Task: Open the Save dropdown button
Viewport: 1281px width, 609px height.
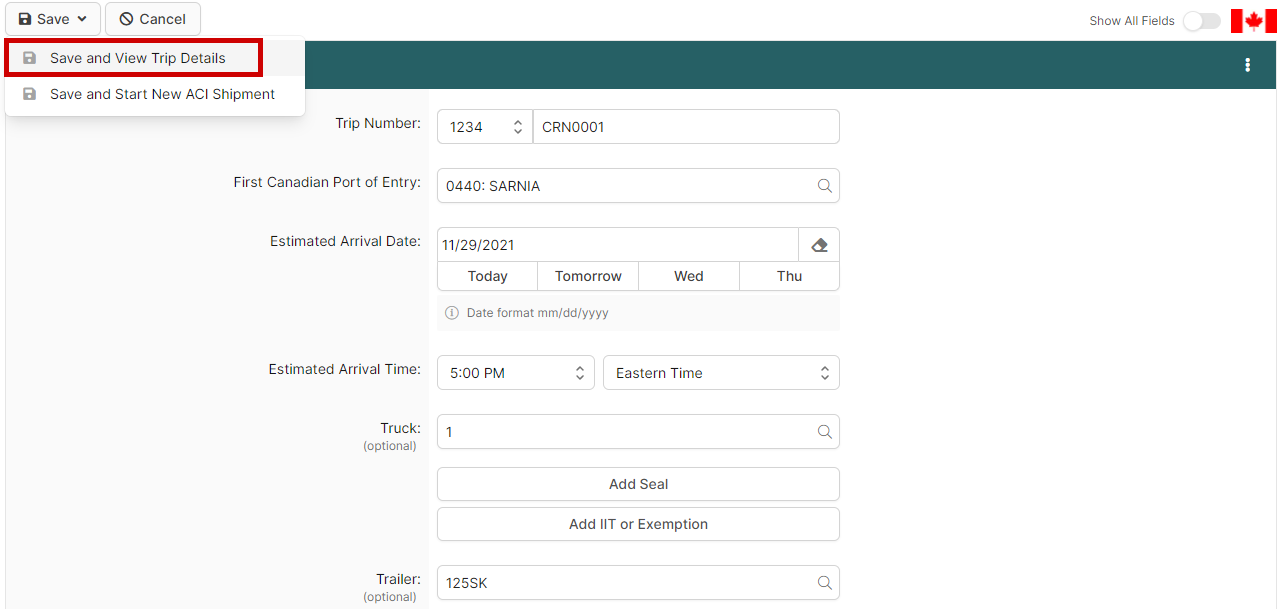Action: pos(53,19)
